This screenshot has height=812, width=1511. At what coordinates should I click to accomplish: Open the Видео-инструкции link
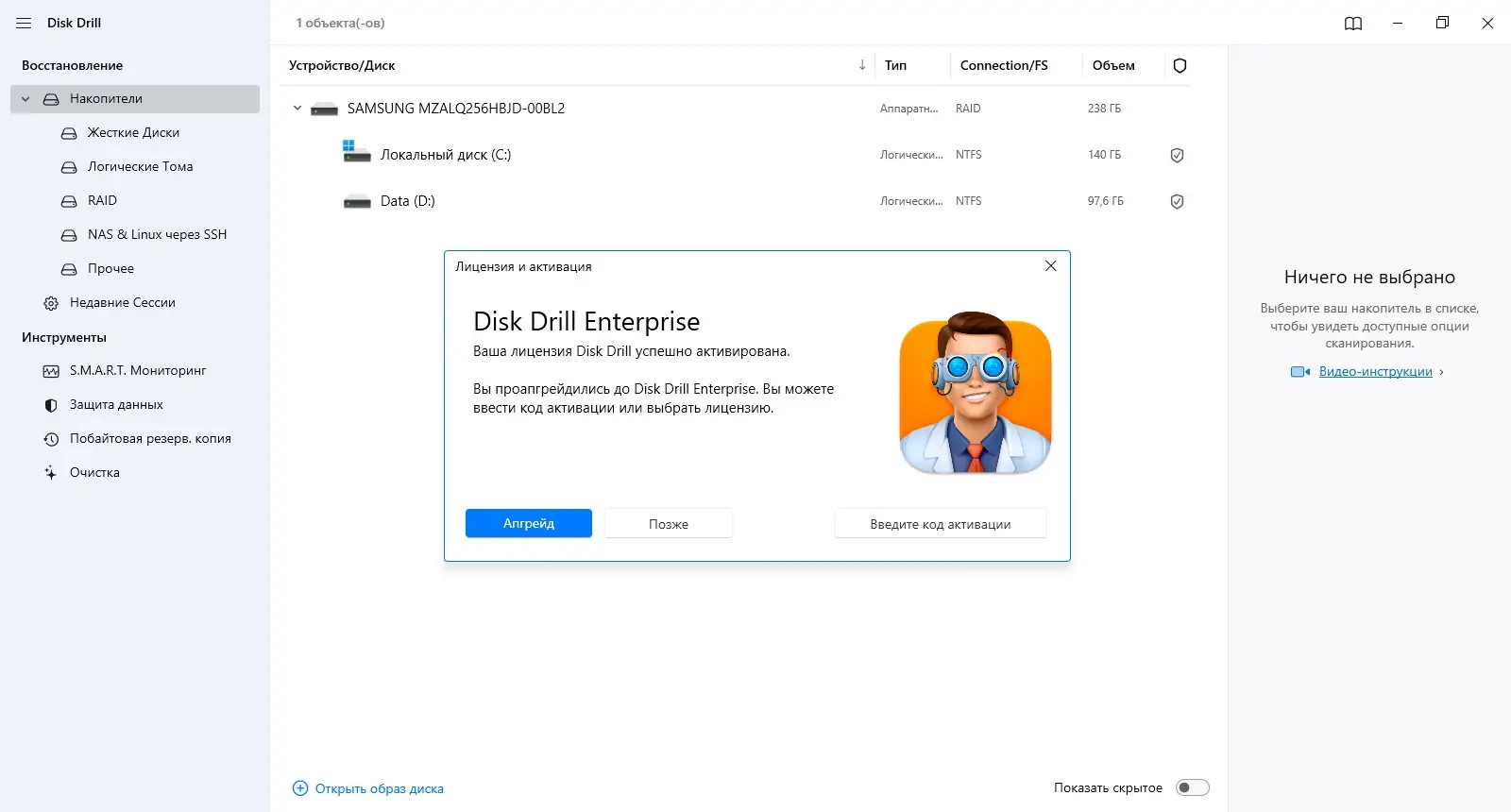(1375, 372)
